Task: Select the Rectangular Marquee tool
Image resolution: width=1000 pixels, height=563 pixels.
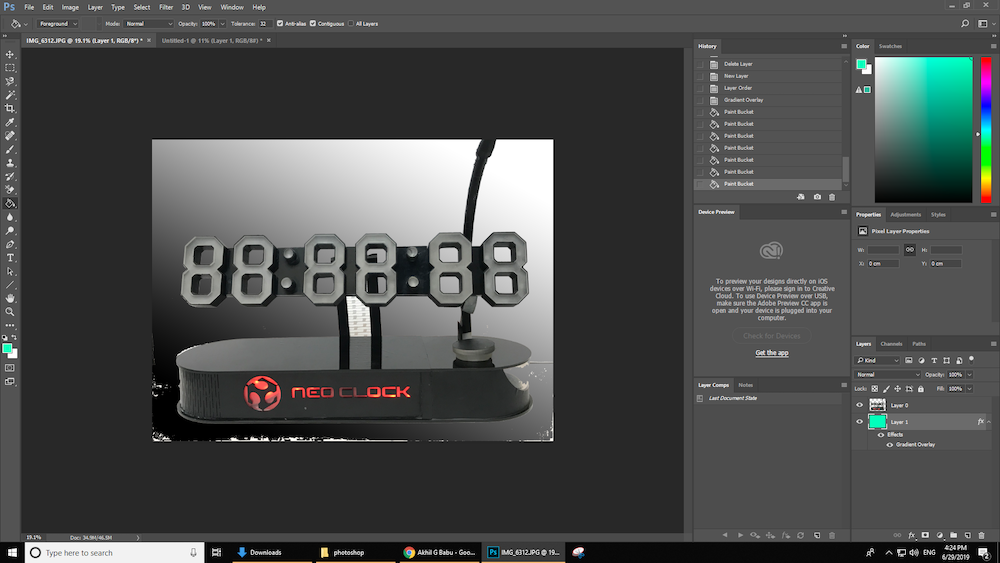Action: [x=10, y=68]
